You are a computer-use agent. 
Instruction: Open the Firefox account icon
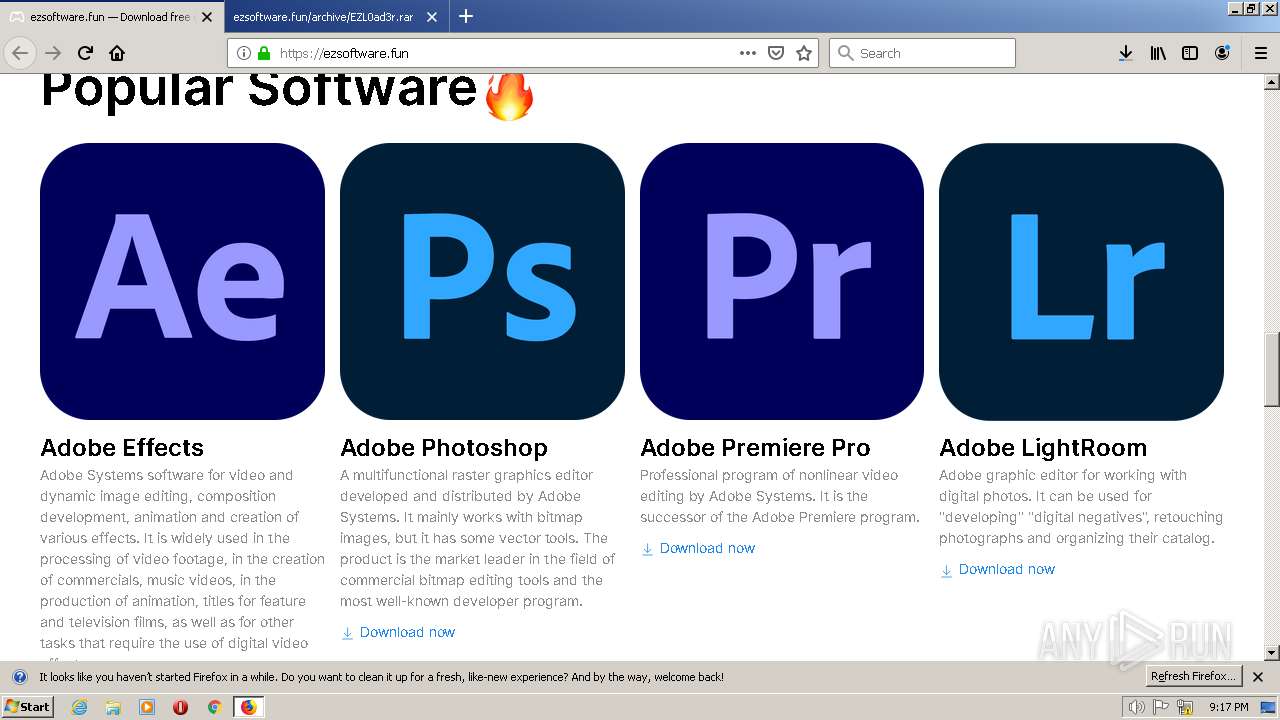pyautogui.click(x=1222, y=53)
